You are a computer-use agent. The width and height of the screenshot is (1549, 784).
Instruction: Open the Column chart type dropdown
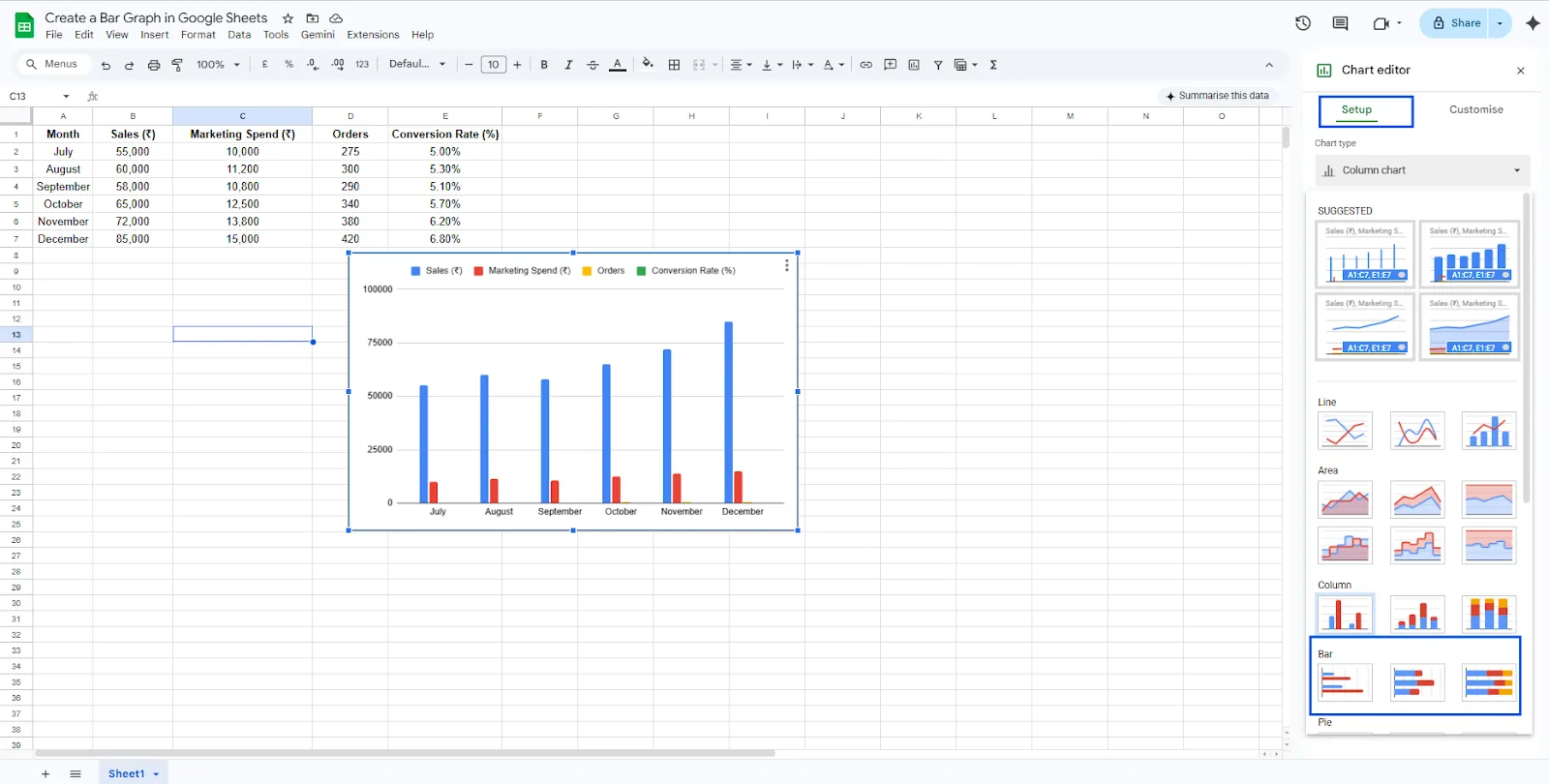(1421, 170)
